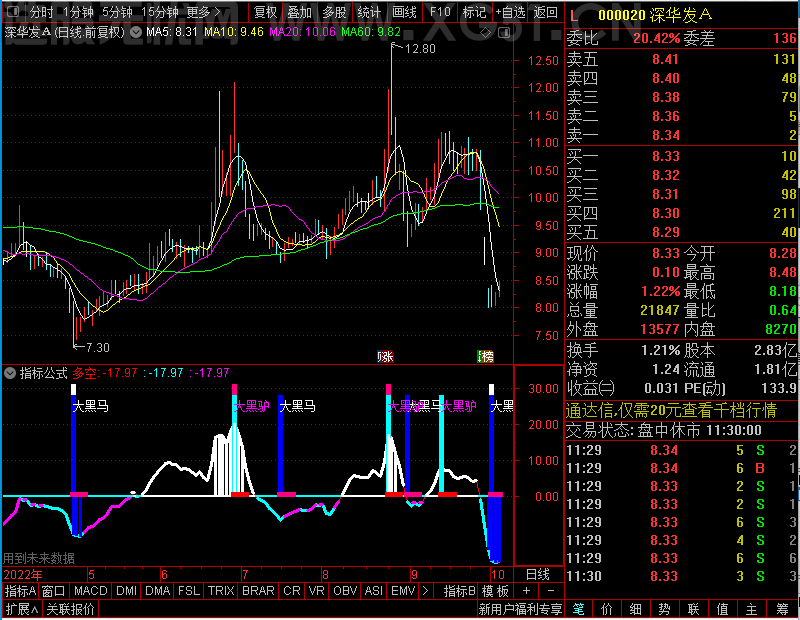Select the 筹 chip distribution tab
800x620 pixels.
783,609
